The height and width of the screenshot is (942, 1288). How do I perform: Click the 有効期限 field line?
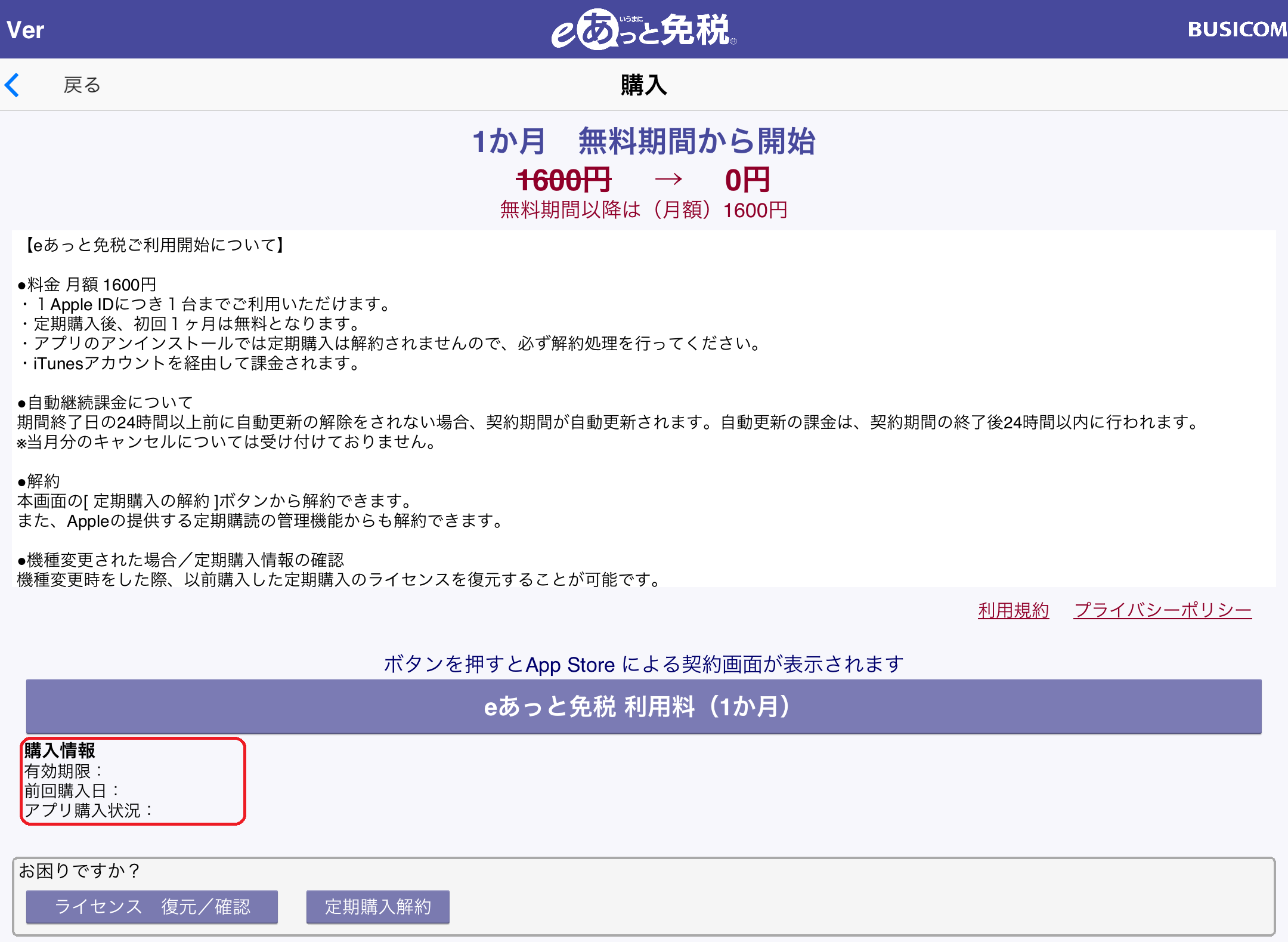64,771
